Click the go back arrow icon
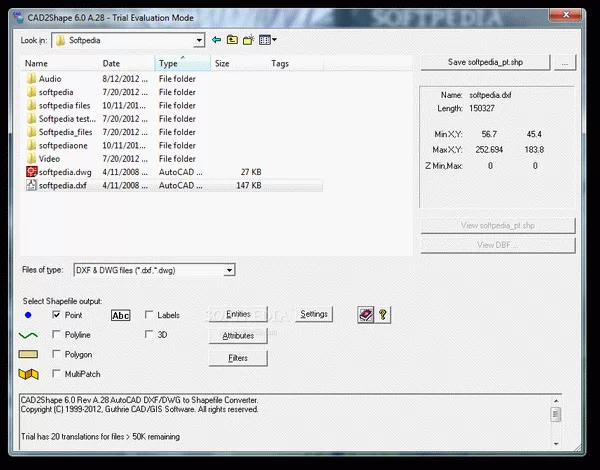The height and width of the screenshot is (470, 600). coord(216,40)
